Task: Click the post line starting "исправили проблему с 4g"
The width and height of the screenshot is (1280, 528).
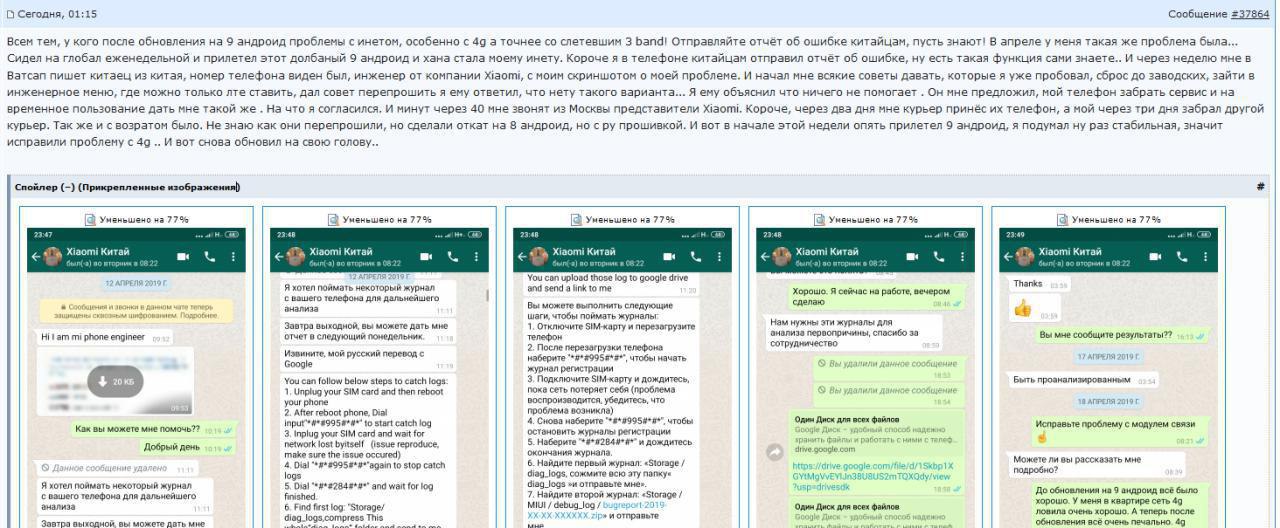Action: [x=193, y=143]
